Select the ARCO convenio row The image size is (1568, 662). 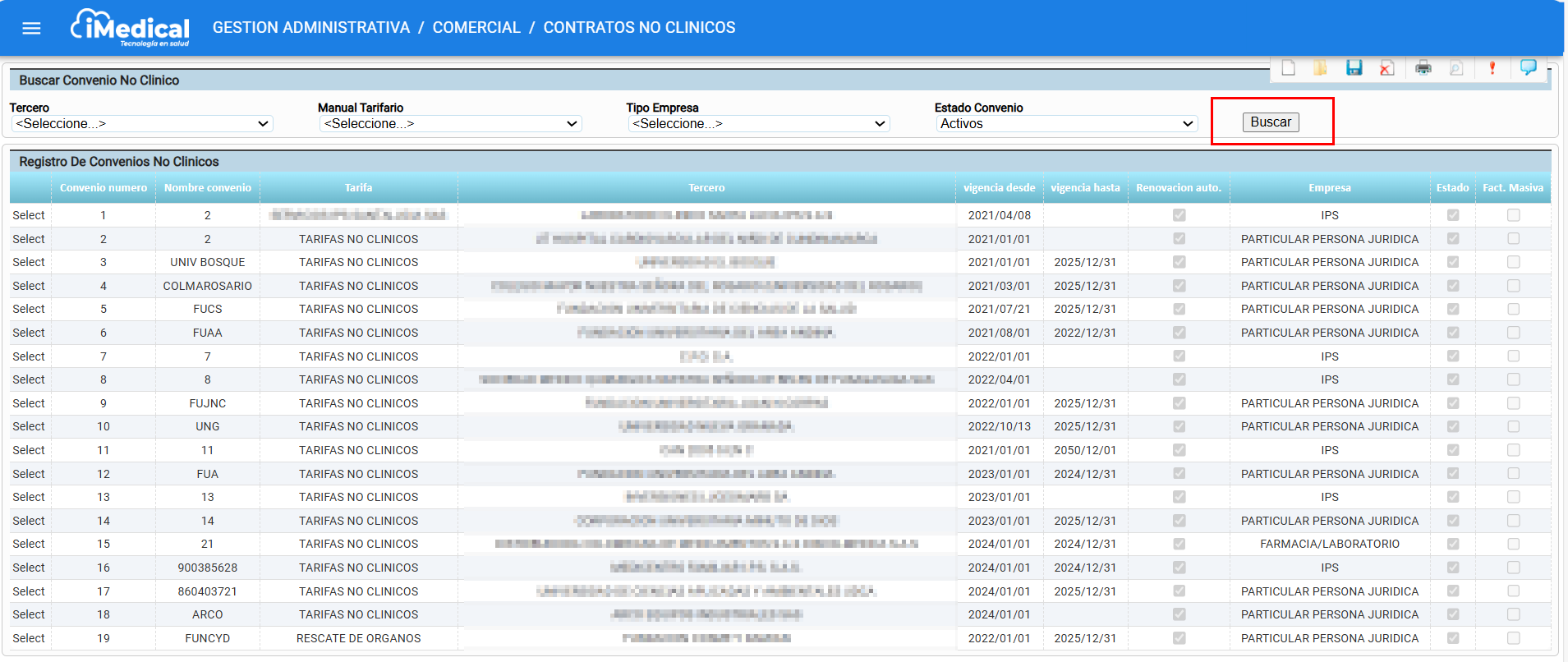coord(29,614)
